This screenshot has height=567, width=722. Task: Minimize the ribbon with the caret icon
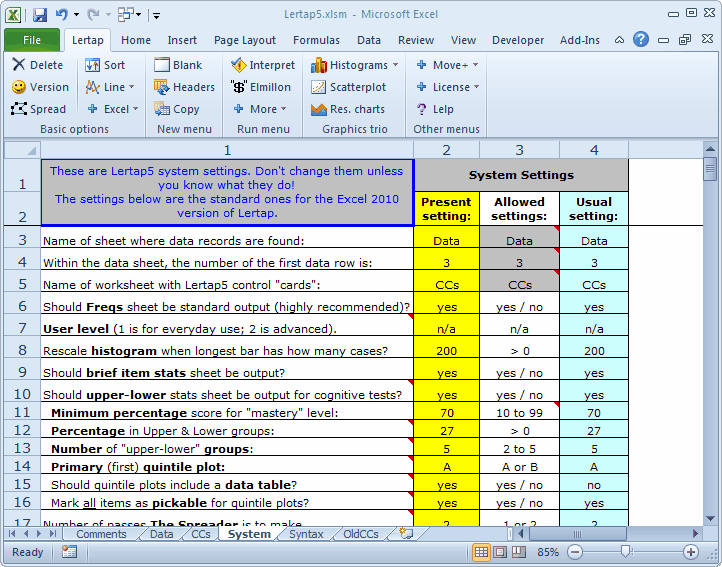pyautogui.click(x=619, y=40)
